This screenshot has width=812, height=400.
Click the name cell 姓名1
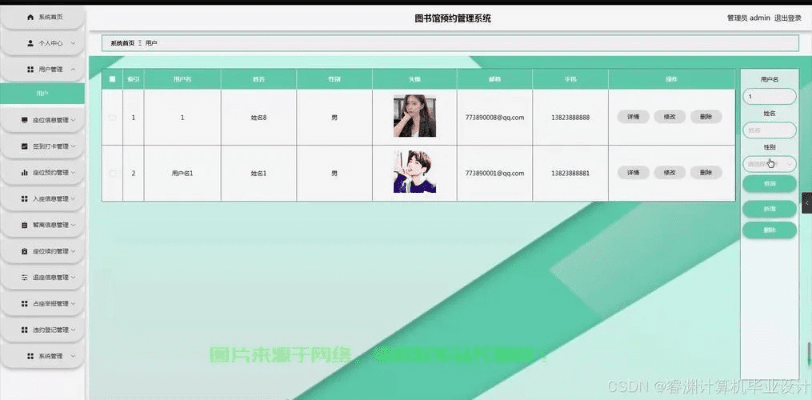click(258, 173)
